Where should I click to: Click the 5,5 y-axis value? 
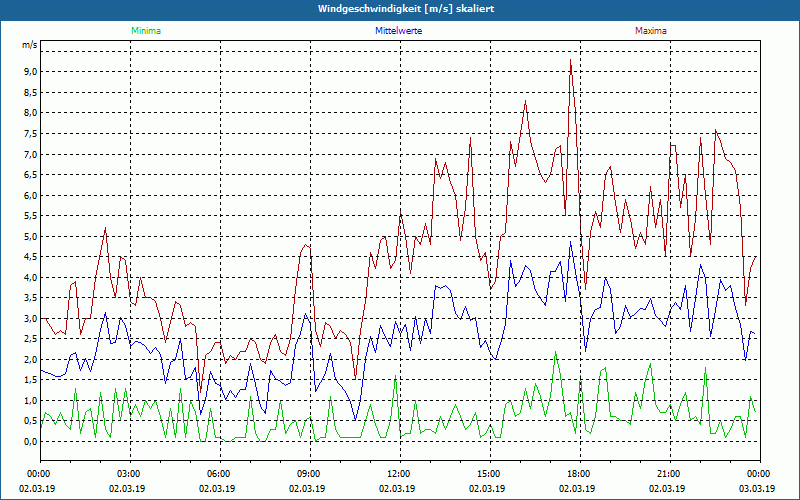31,216
